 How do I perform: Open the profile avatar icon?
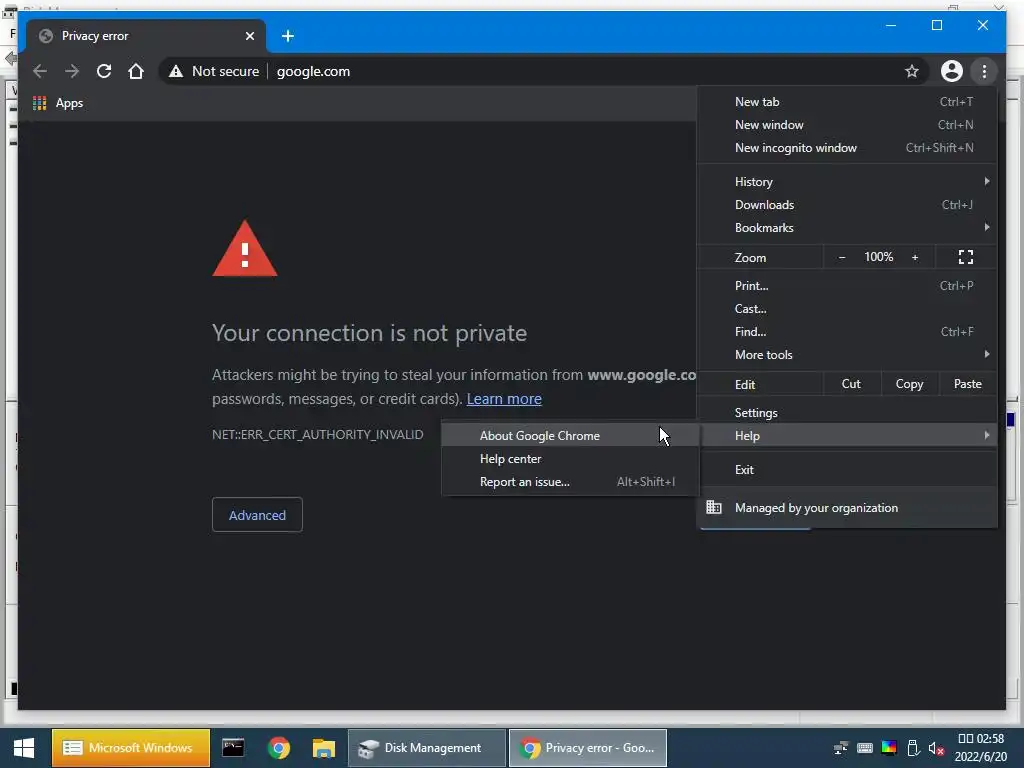tap(952, 71)
